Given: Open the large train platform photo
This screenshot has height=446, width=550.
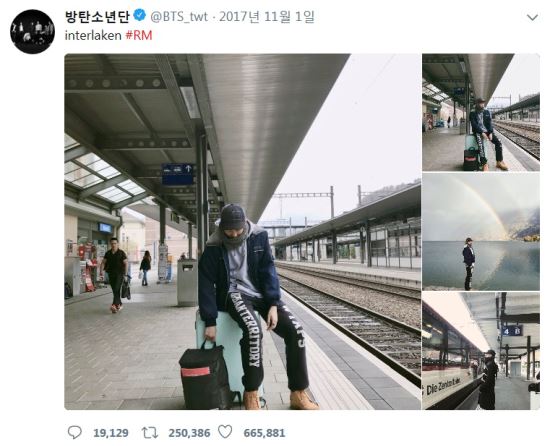Looking at the screenshot, I should pyautogui.click(x=243, y=231).
